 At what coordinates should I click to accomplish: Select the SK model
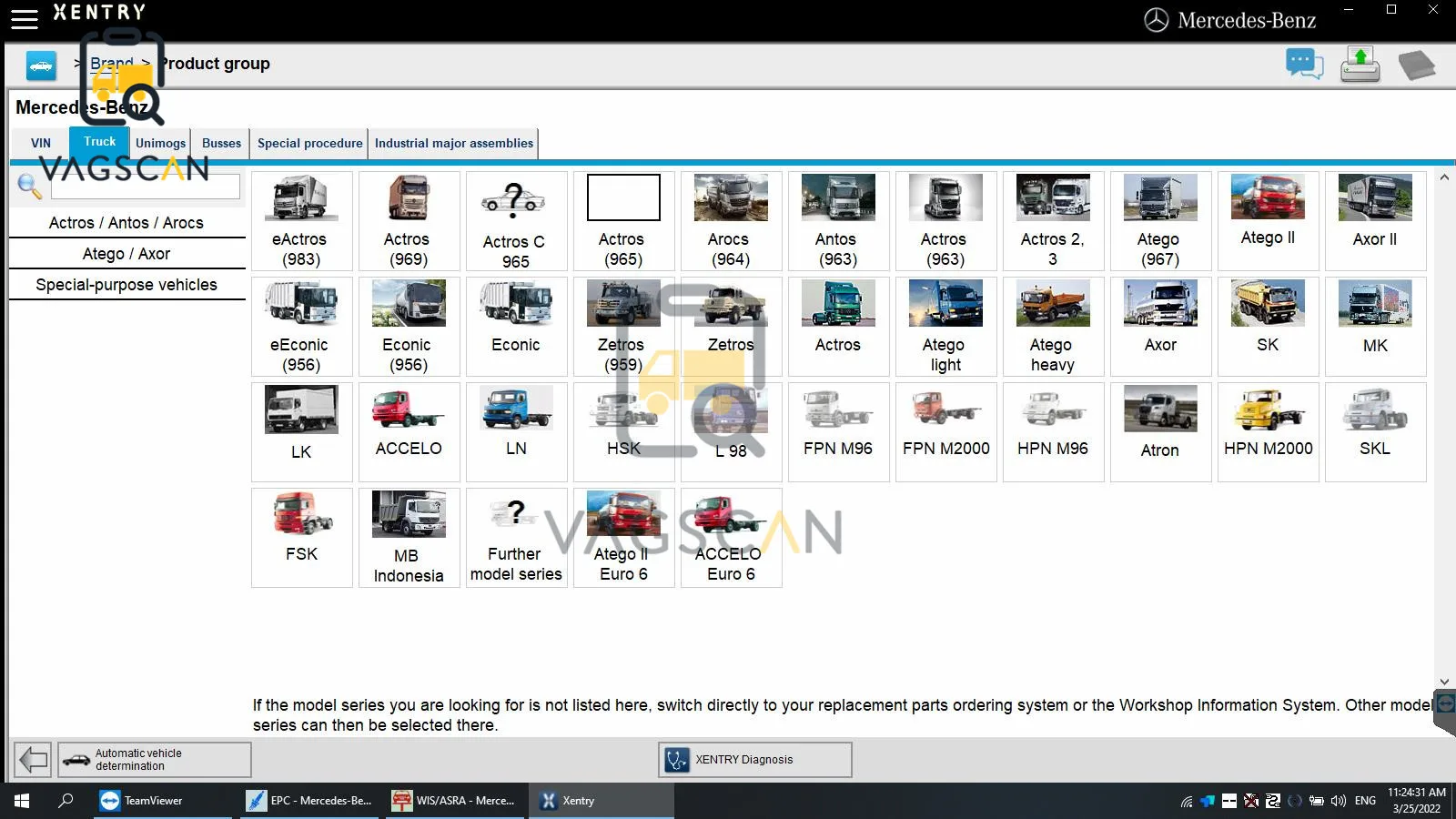1268,327
